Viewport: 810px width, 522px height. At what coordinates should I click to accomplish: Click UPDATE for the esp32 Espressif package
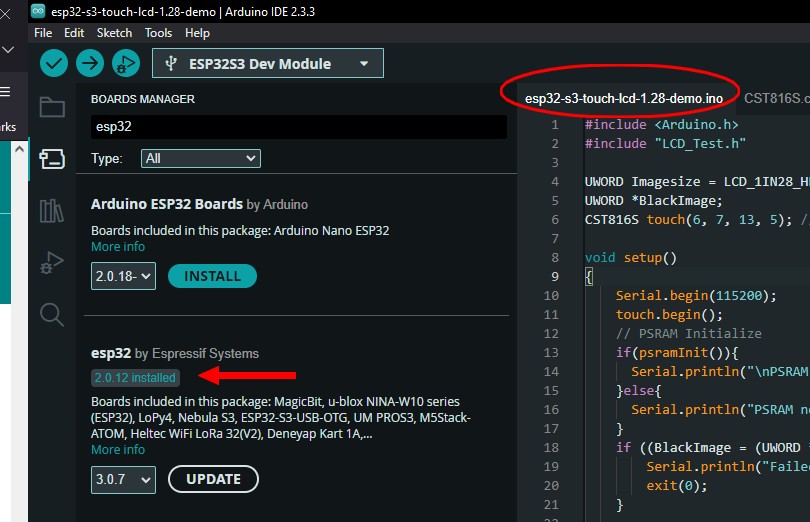point(213,479)
